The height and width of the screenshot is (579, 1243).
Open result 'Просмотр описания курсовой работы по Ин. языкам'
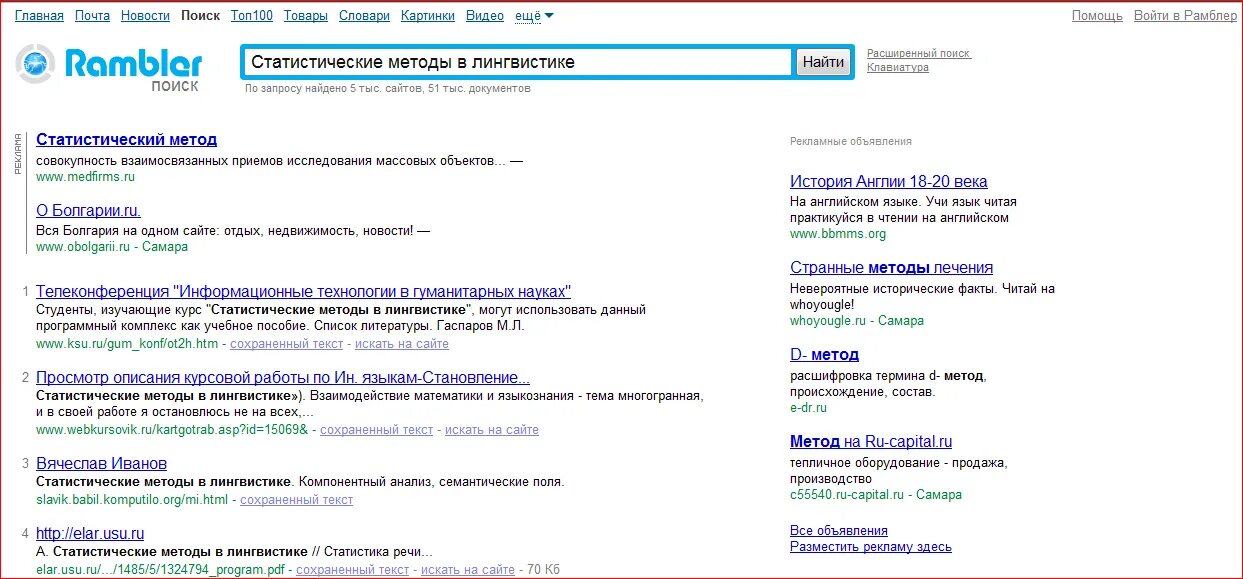click(283, 377)
